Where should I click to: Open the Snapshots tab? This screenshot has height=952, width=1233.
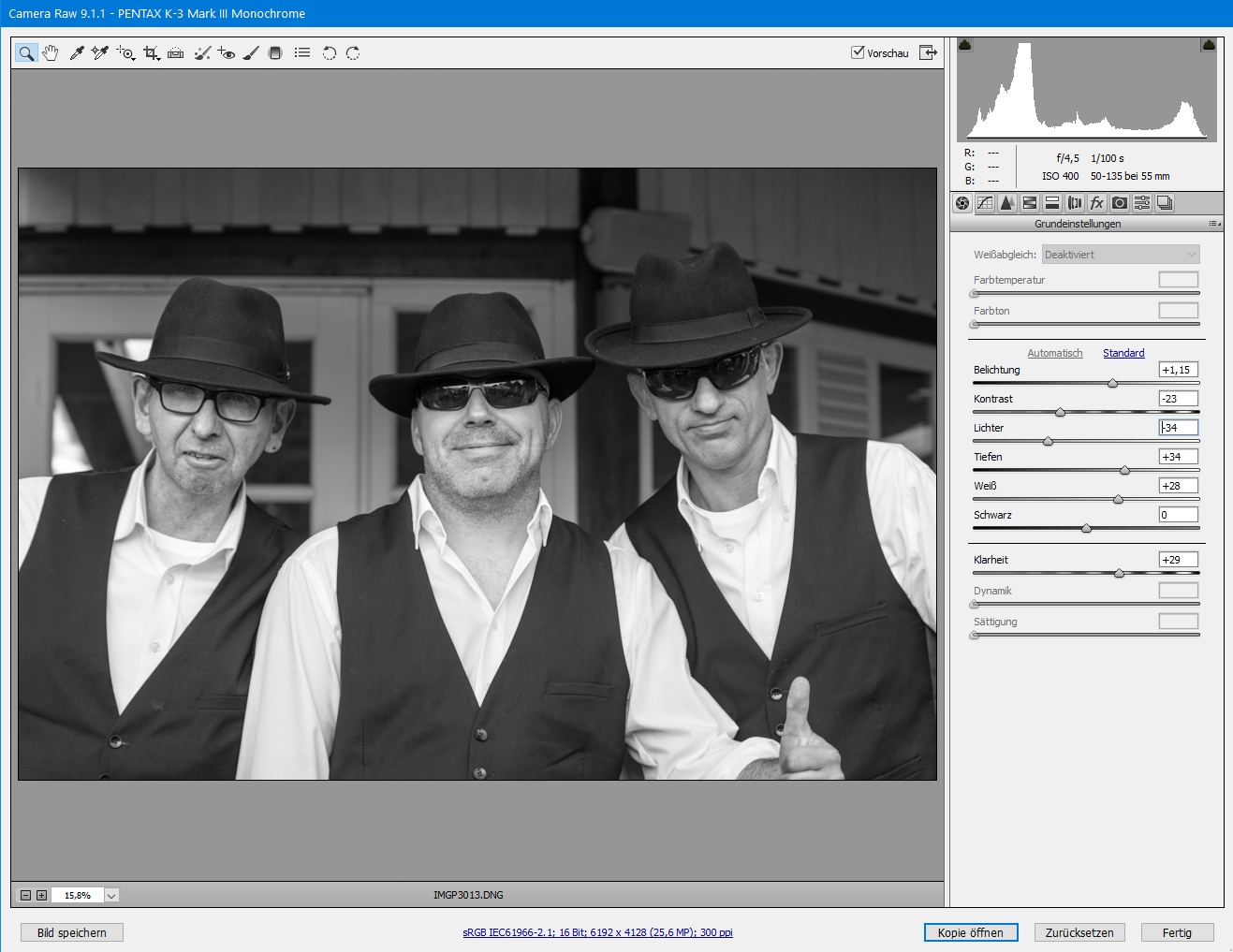(1165, 203)
